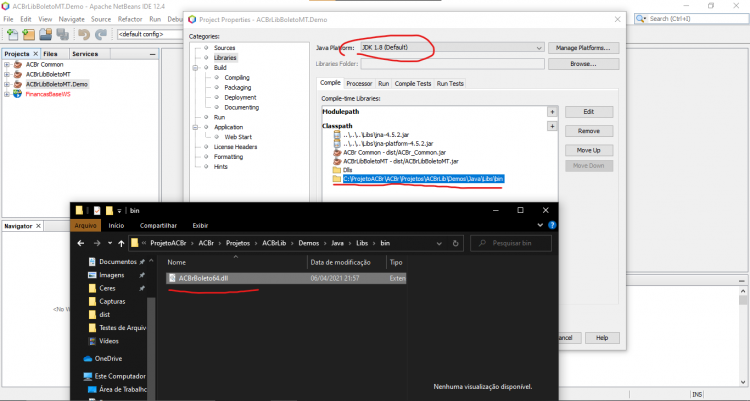750x401 pixels.
Task: Click the plus button beside Modulepath
Action: click(552, 111)
